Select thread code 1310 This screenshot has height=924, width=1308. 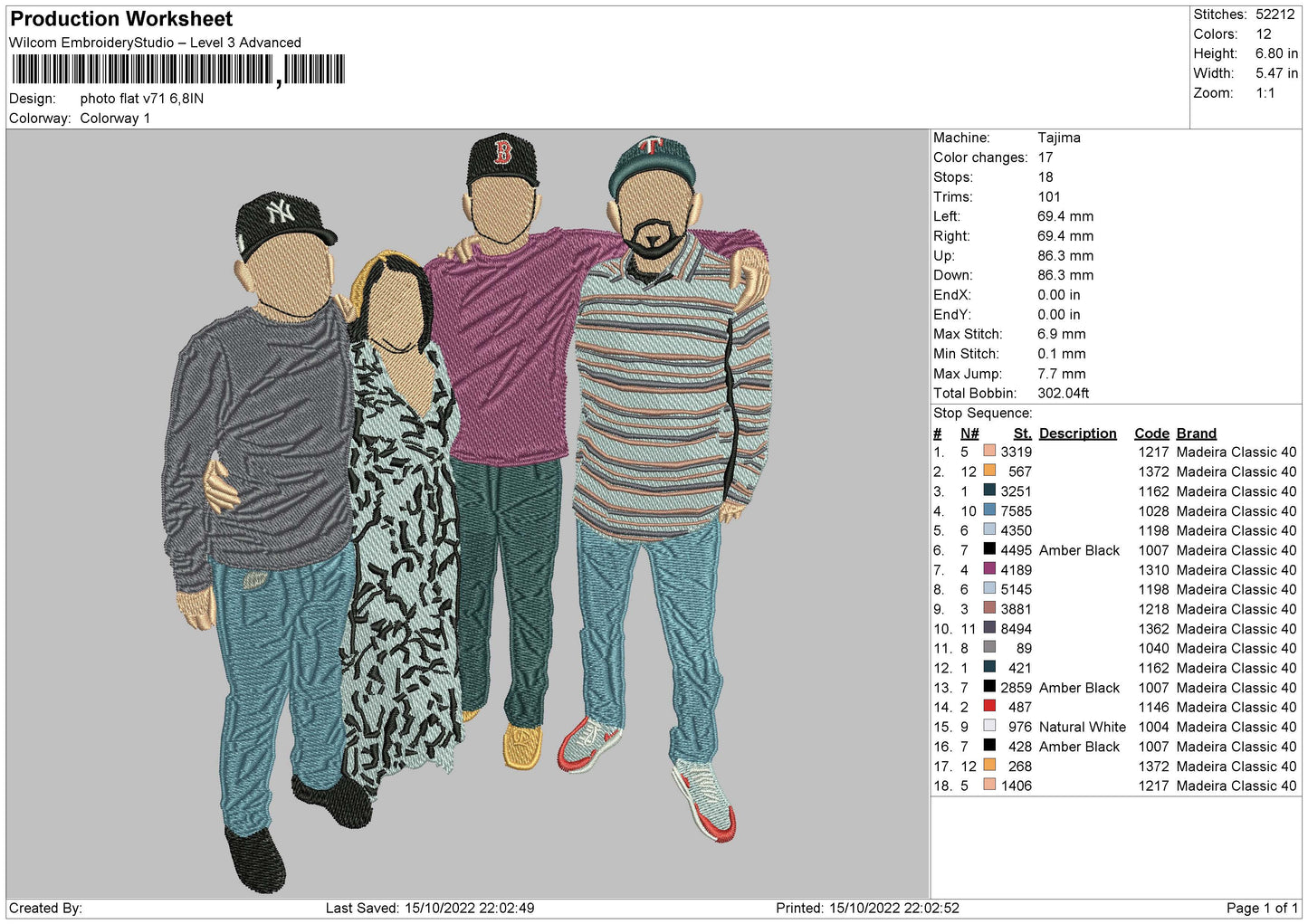pyautogui.click(x=1154, y=570)
